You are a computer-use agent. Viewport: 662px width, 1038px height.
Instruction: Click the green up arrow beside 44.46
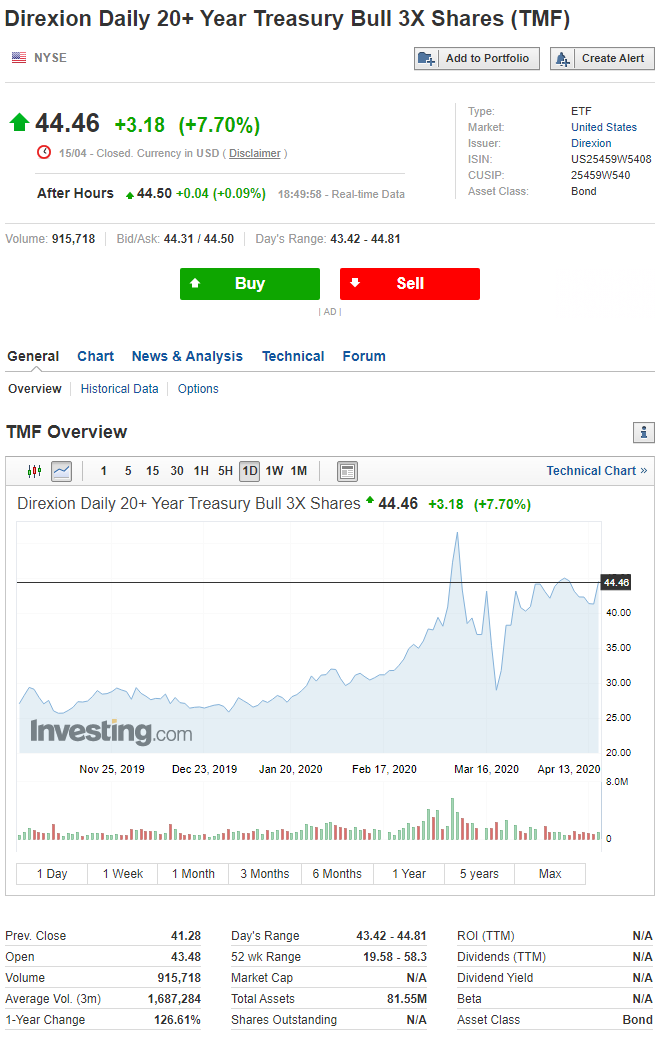[x=19, y=122]
